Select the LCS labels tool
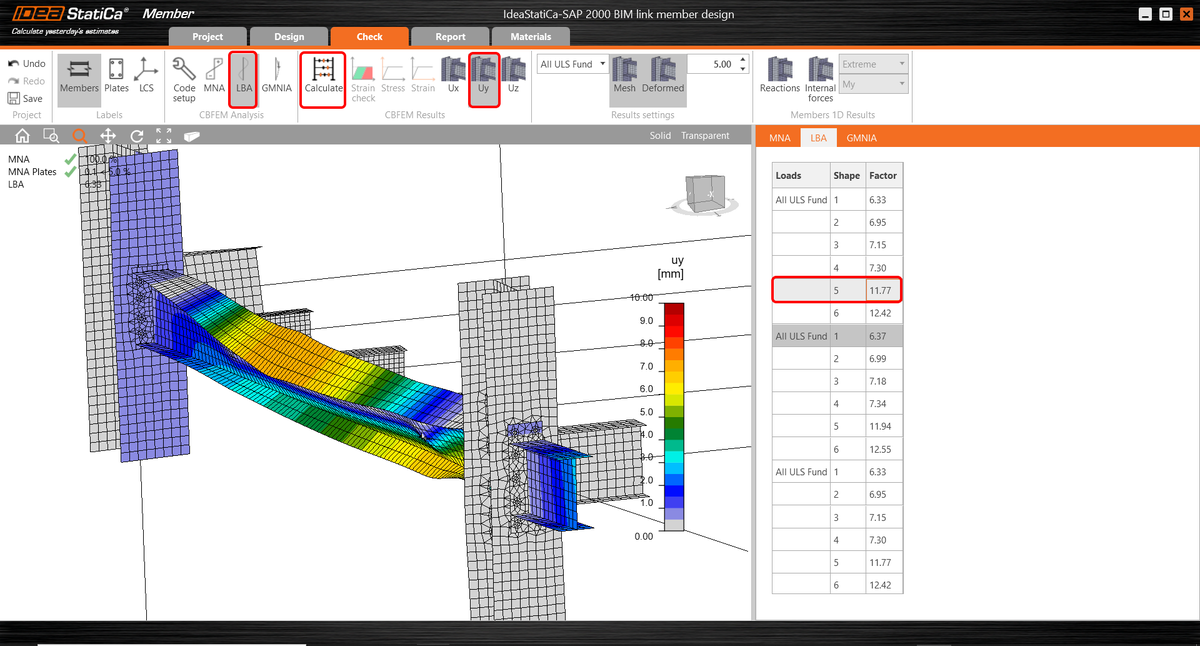This screenshot has width=1200, height=646. (x=146, y=78)
